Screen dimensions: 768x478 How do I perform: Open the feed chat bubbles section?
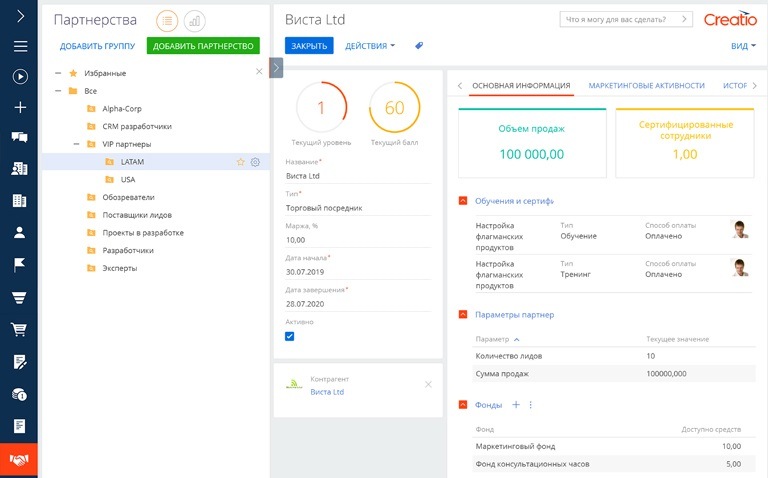pyautogui.click(x=20, y=137)
